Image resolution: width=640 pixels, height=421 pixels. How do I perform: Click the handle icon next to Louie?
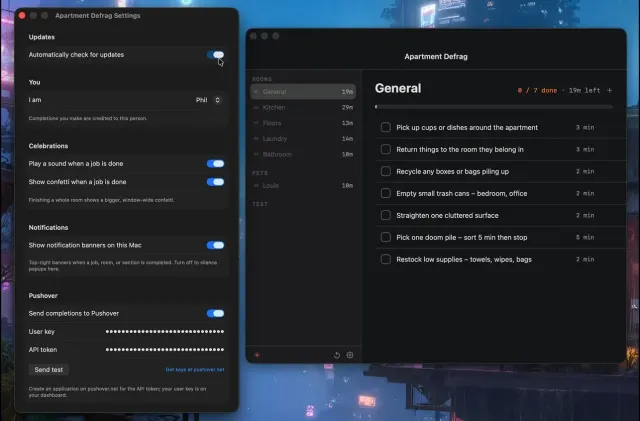(x=256, y=185)
